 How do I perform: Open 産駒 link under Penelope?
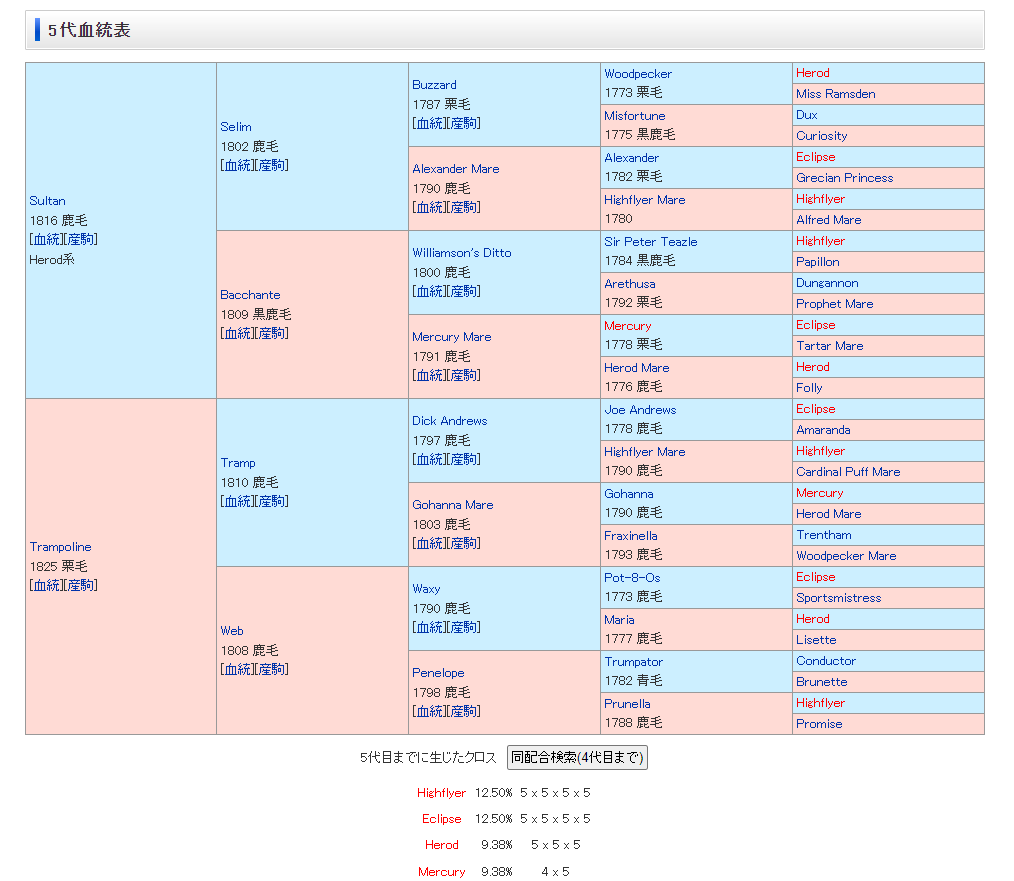[x=464, y=711]
